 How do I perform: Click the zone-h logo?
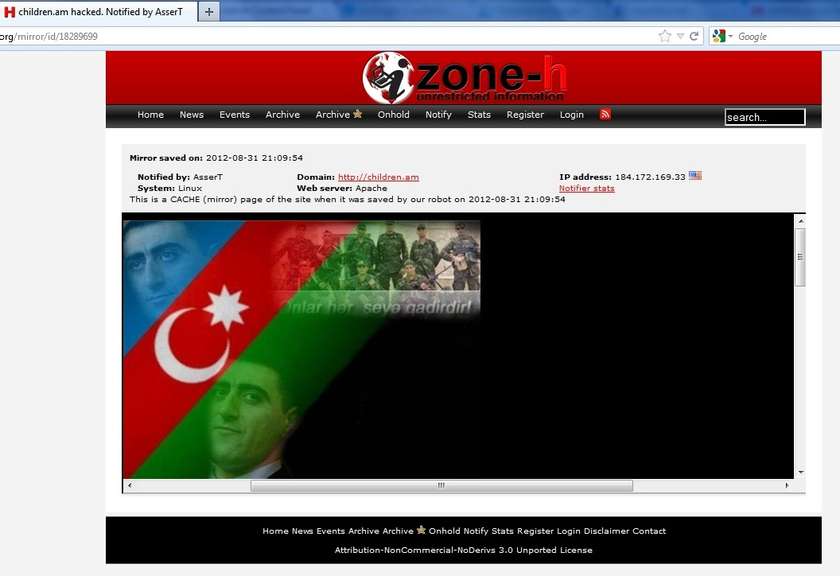point(466,77)
